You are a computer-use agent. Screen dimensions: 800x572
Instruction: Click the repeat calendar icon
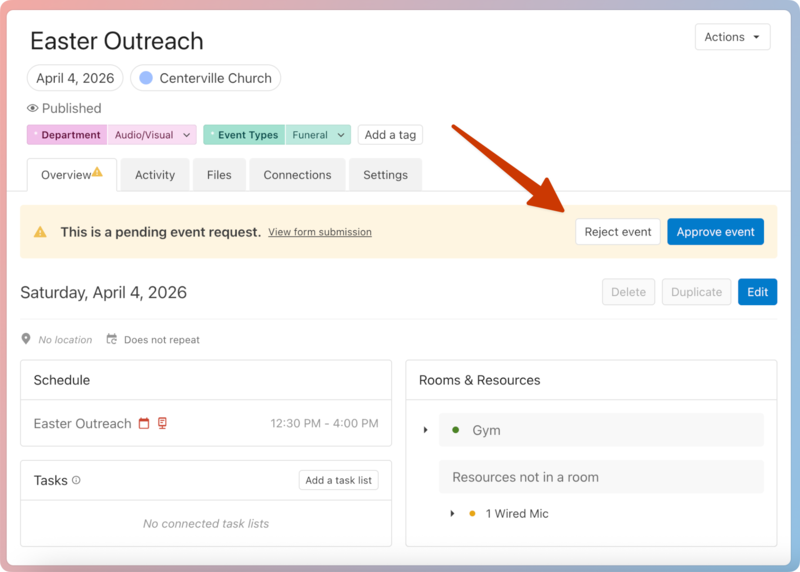pos(112,340)
